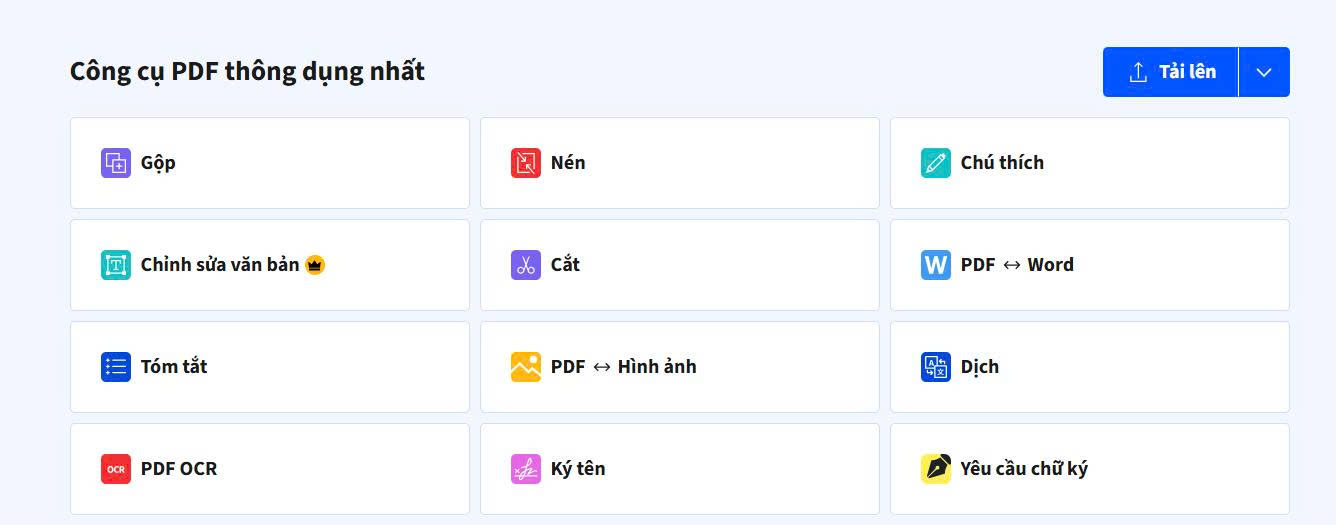Click the blue Dịch translate icon
Screen dimensions: 1336x525
click(936, 367)
